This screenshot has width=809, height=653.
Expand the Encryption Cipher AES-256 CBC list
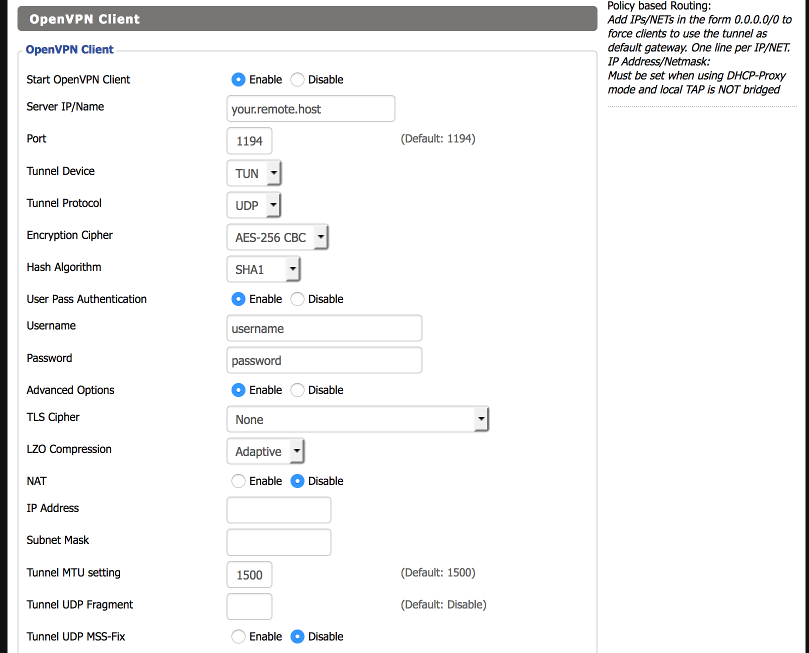pyautogui.click(x=278, y=237)
